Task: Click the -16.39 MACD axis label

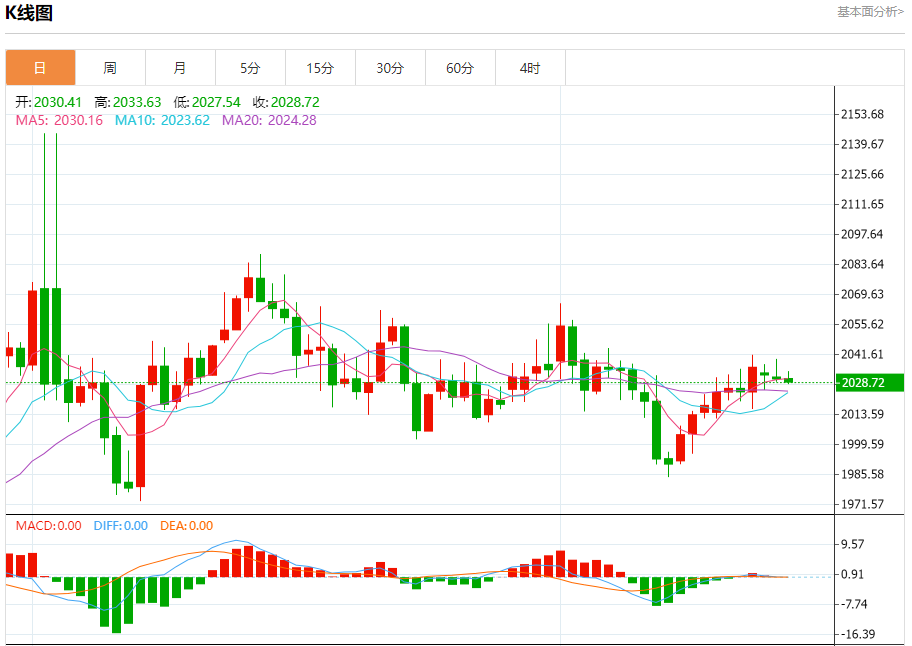Action: coord(858,634)
